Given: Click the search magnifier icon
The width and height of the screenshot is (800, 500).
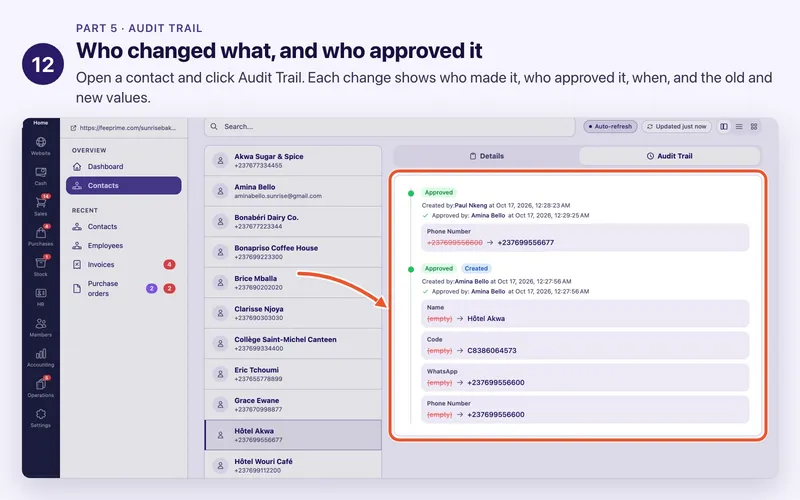Looking at the screenshot, I should [214, 127].
